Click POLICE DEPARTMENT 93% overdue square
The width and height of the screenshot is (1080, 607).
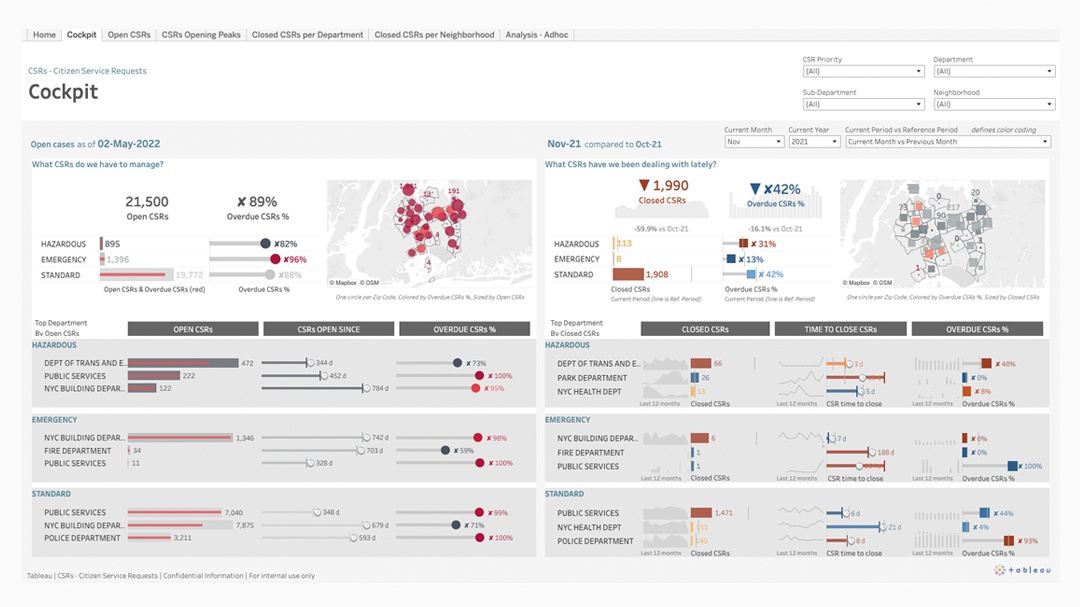1009,541
